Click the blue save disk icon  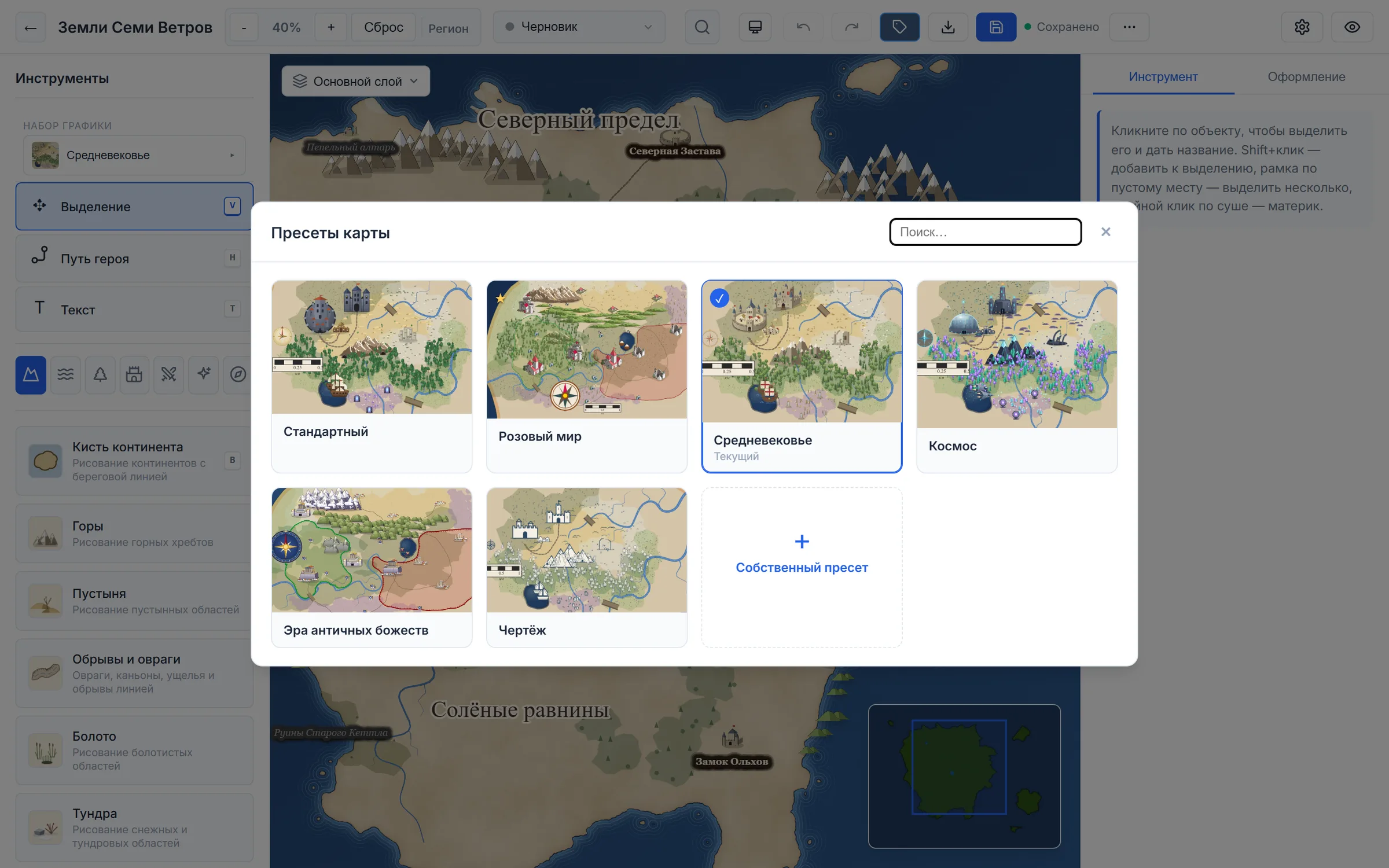tap(996, 27)
